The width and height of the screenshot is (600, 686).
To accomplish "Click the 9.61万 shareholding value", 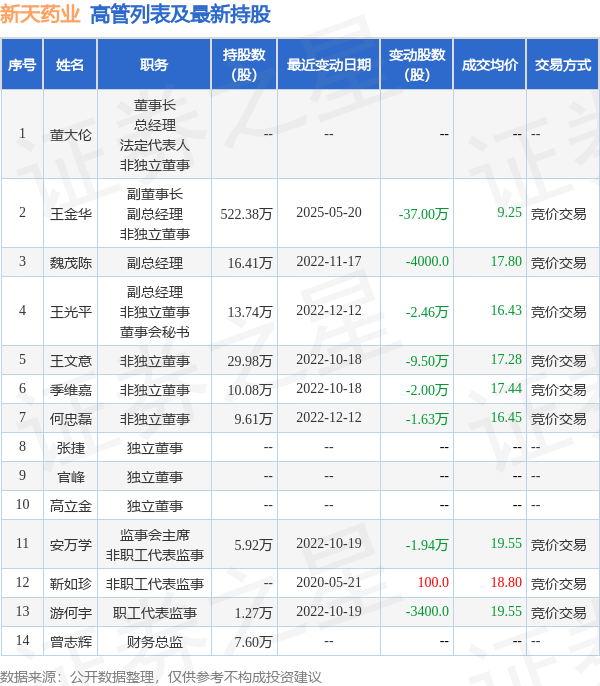I will (253, 419).
